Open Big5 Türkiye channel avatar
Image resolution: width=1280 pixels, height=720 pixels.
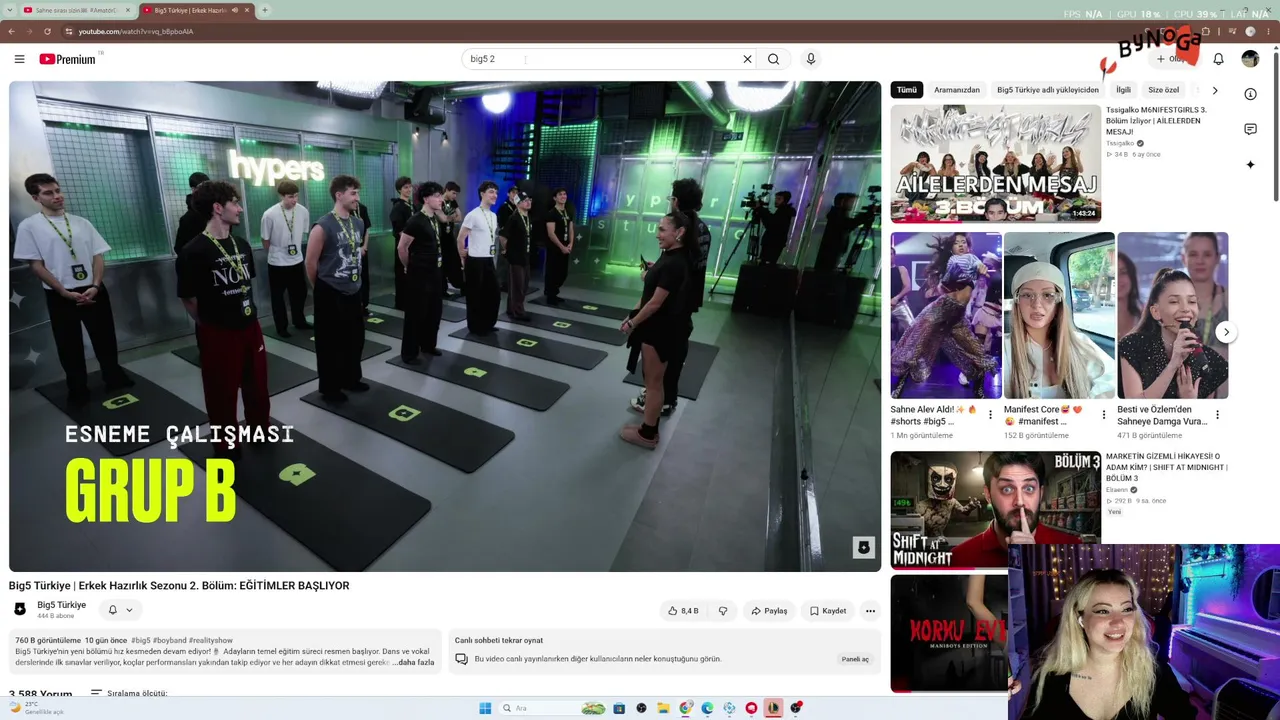20,609
